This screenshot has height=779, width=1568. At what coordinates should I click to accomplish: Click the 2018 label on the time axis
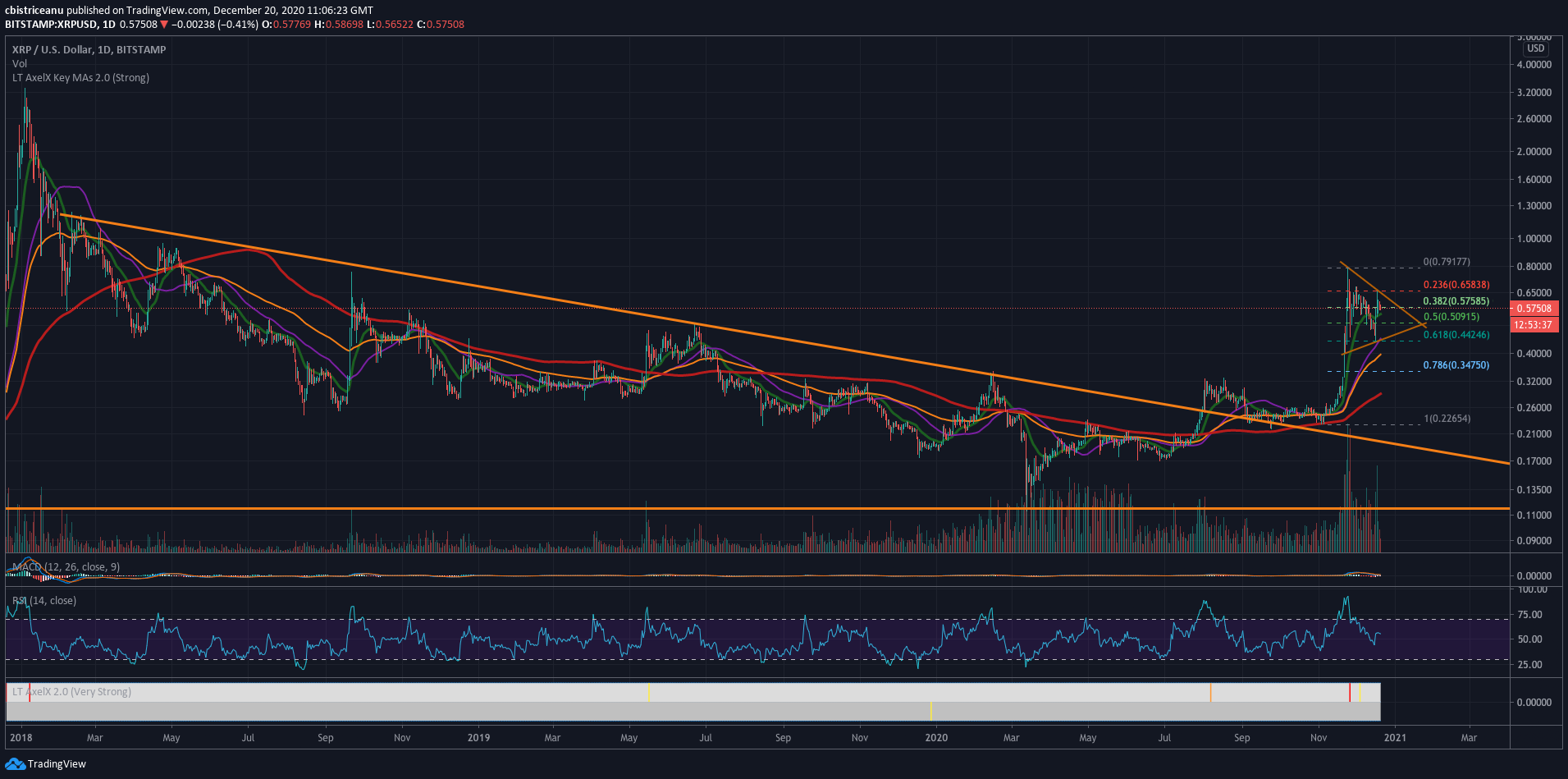pyautogui.click(x=21, y=738)
